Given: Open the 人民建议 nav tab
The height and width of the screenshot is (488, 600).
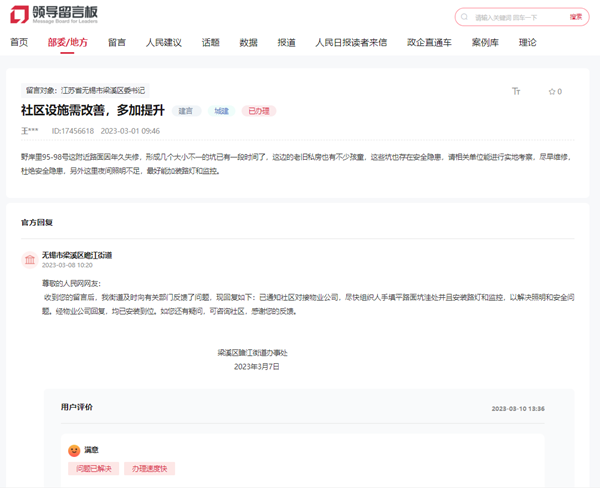Looking at the screenshot, I should [164, 42].
